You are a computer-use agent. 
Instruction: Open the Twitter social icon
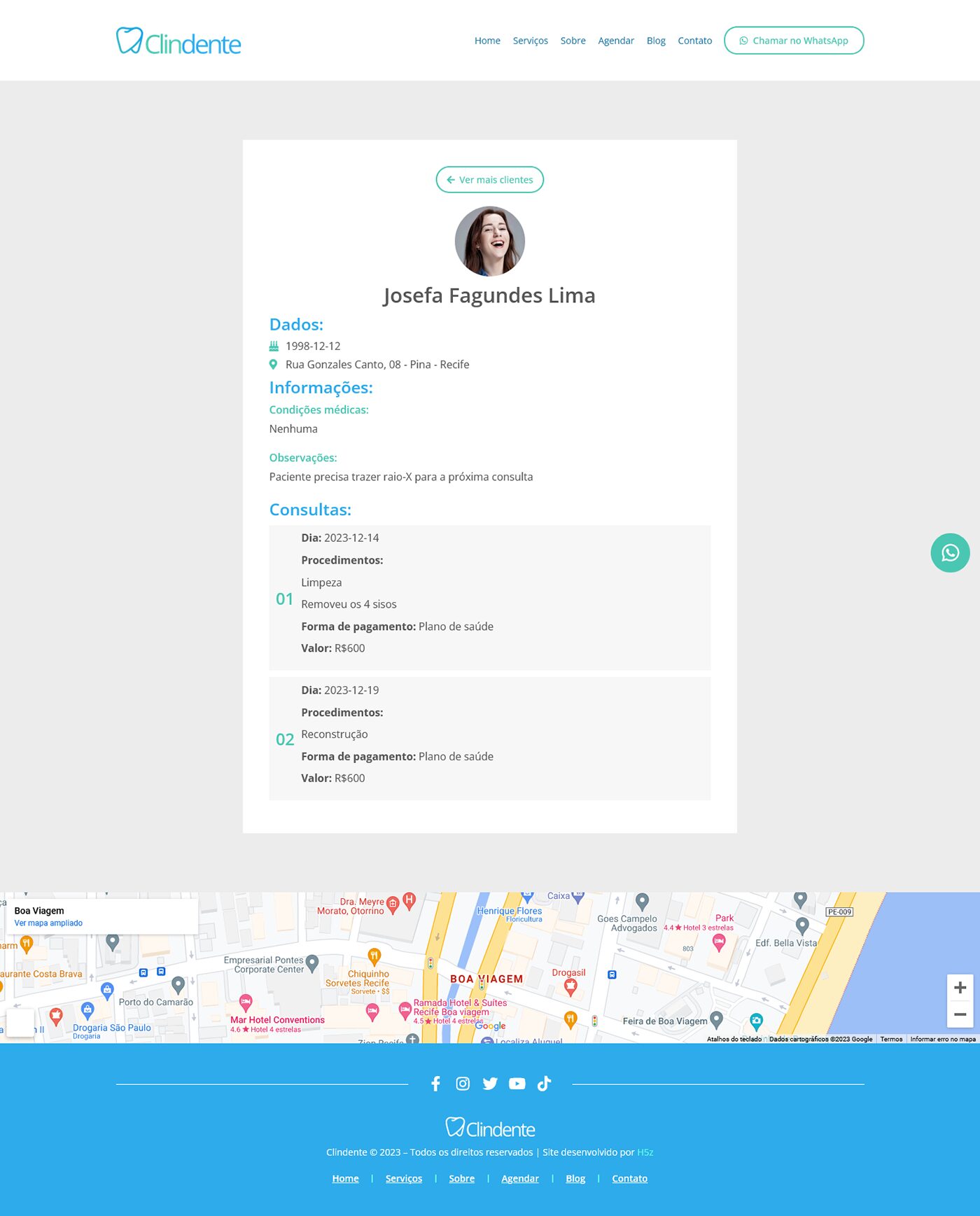click(x=490, y=1084)
